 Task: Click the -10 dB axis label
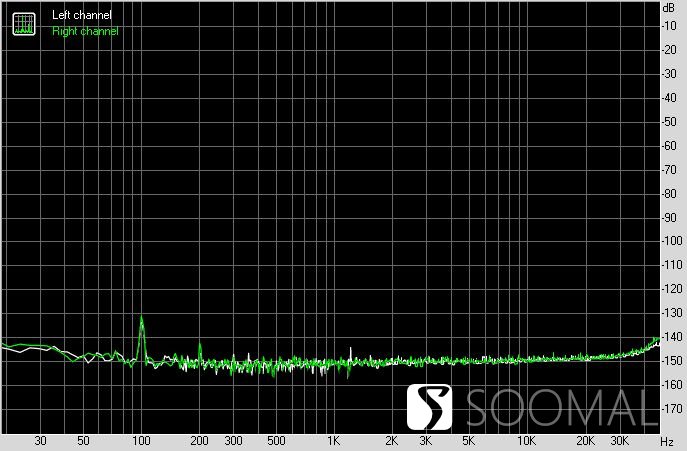[671, 26]
